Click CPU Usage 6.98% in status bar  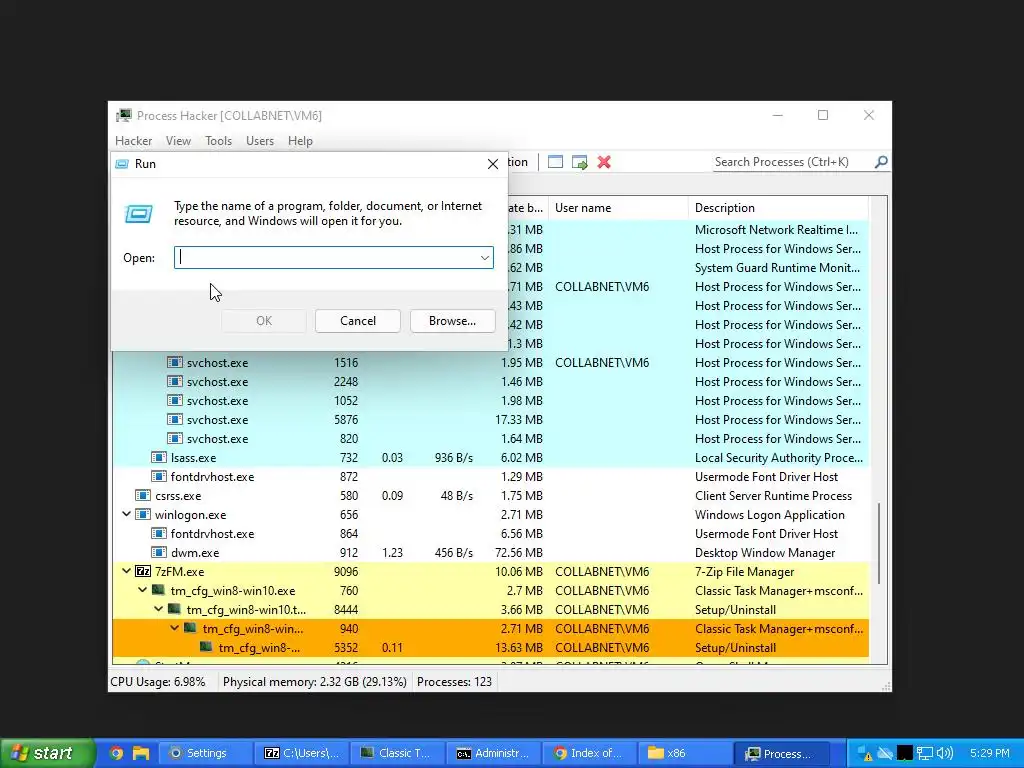point(157,682)
